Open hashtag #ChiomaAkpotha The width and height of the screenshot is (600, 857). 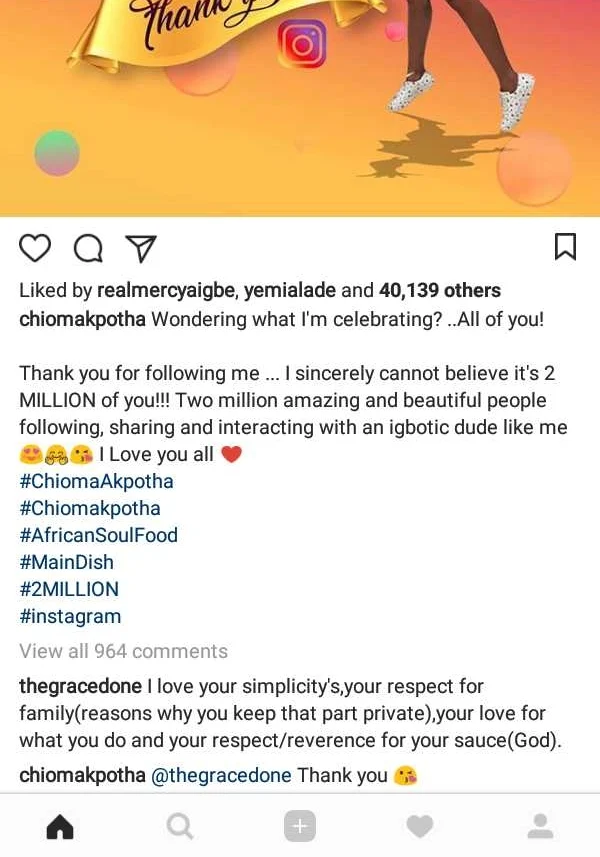(96, 481)
